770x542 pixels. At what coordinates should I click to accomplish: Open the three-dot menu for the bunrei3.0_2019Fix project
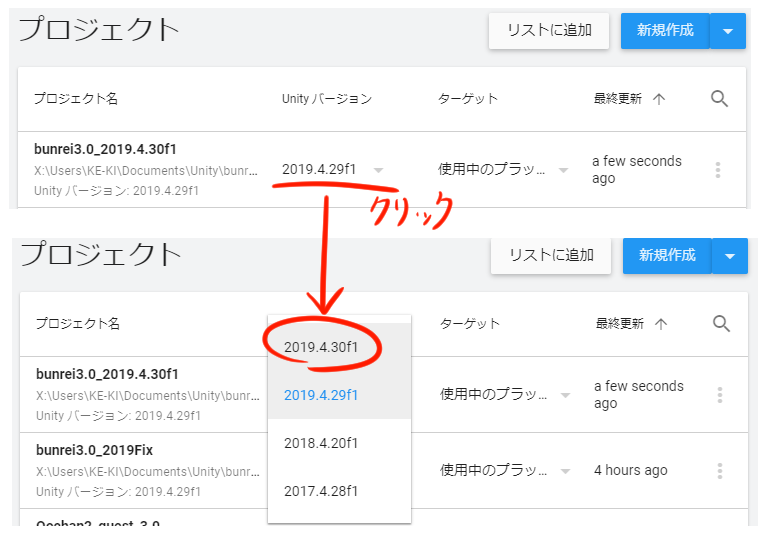pos(719,470)
